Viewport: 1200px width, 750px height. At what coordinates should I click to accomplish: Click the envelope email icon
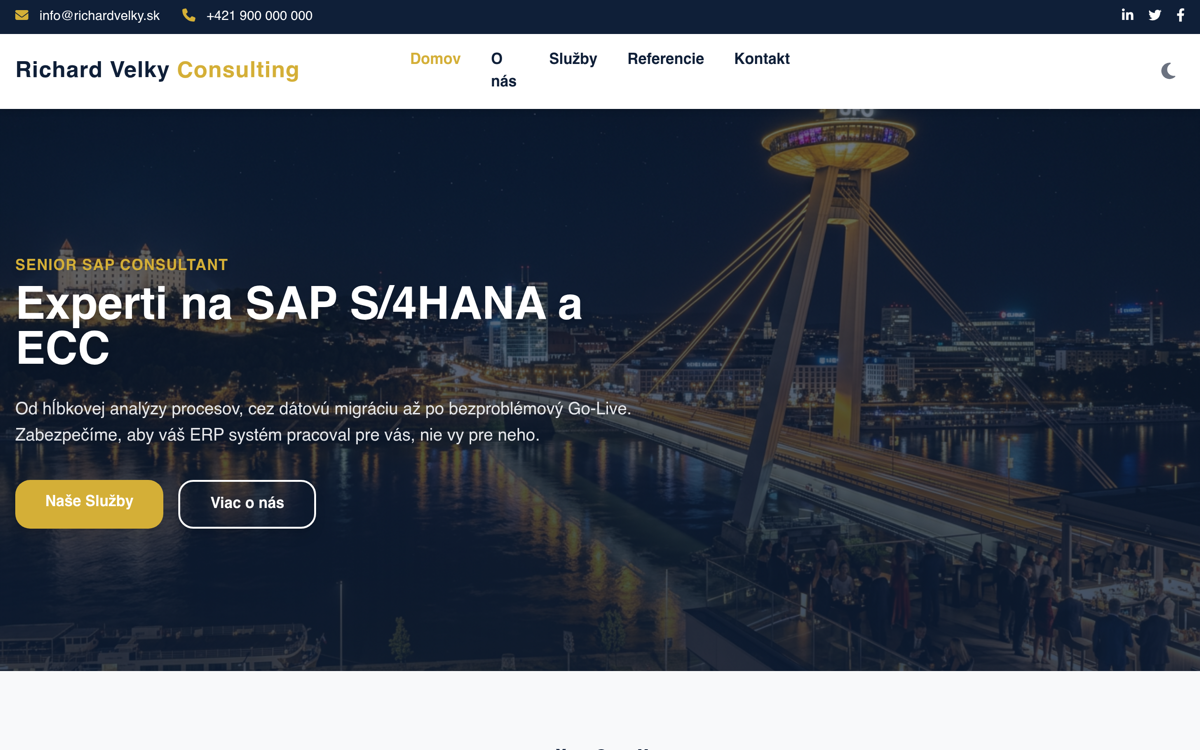(21, 15)
